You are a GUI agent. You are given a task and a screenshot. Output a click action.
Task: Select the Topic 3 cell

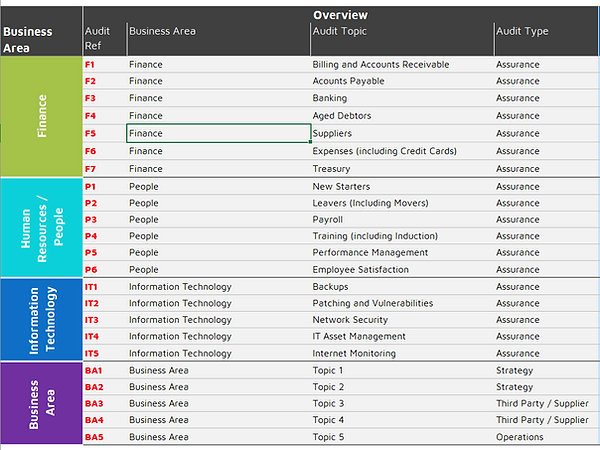[x=402, y=403]
